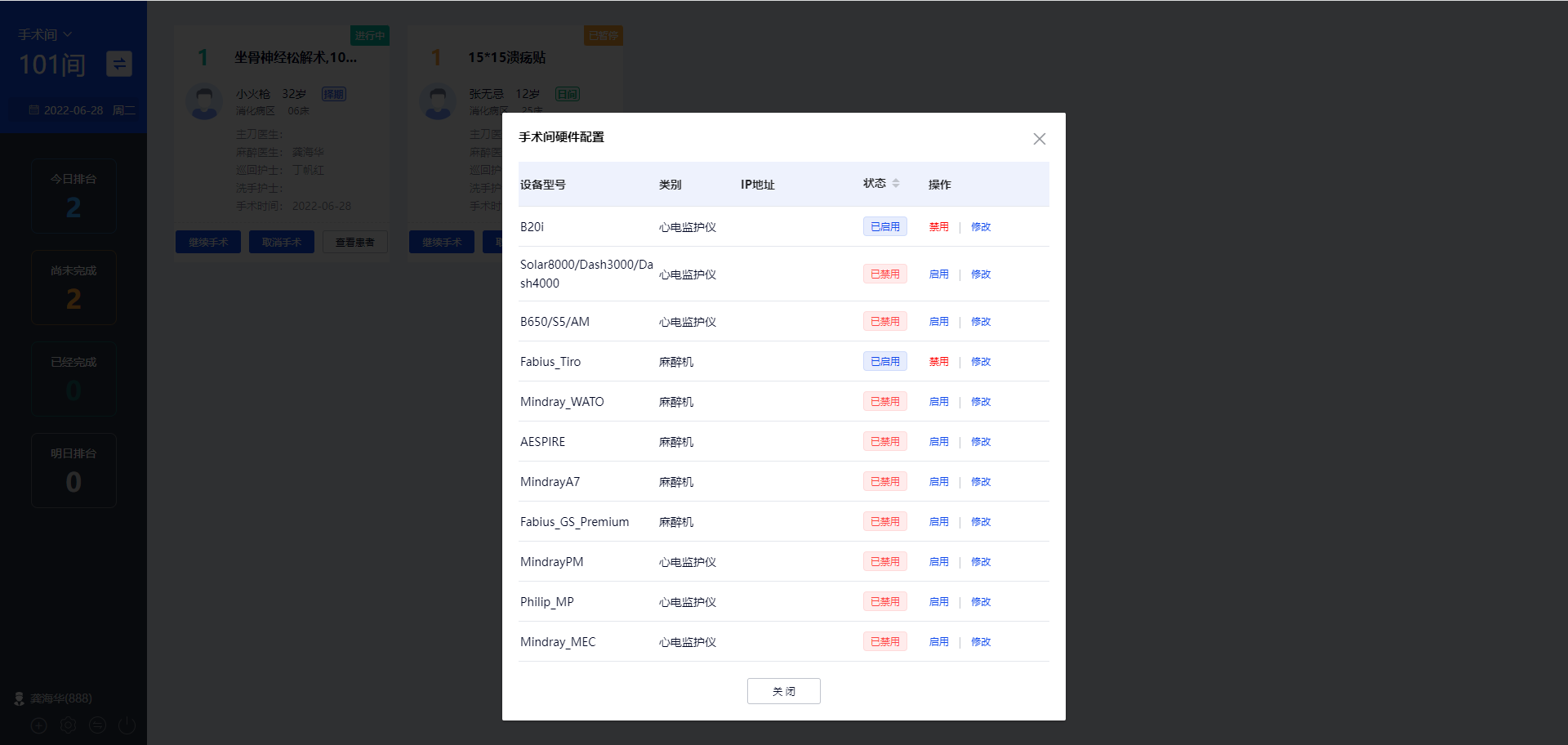Click the circular swap icon in sidebar footer

97,725
